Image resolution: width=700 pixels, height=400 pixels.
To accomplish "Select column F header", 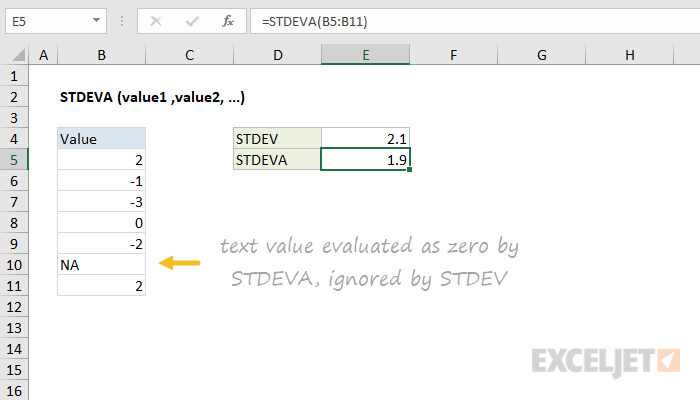I will [453, 55].
